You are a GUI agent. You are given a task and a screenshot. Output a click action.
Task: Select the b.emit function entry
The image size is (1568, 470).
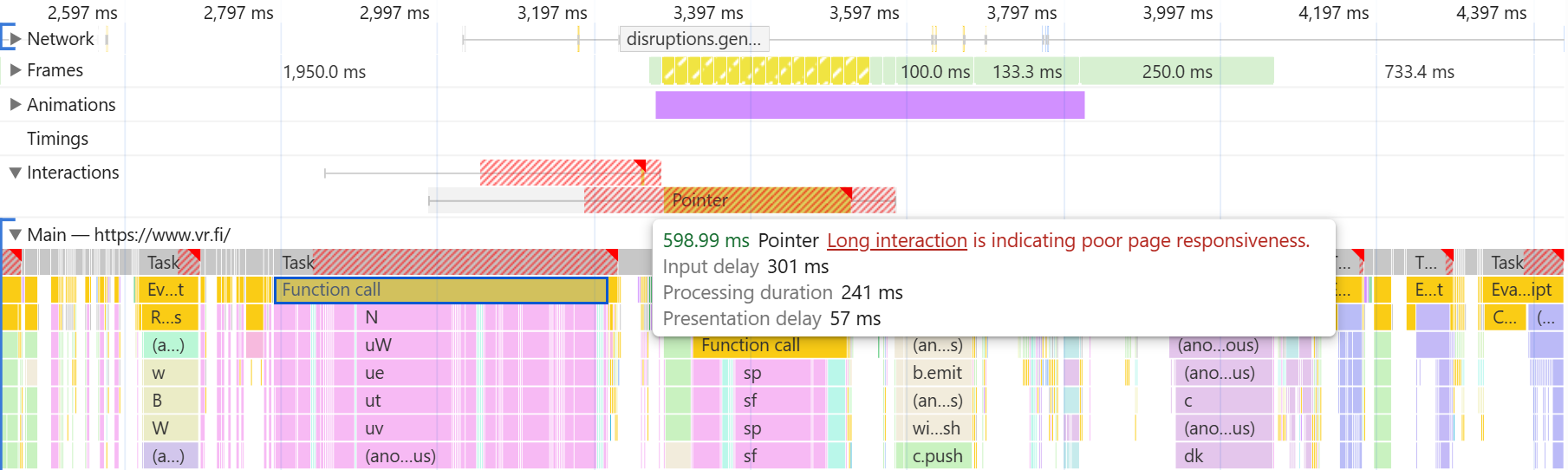937,373
